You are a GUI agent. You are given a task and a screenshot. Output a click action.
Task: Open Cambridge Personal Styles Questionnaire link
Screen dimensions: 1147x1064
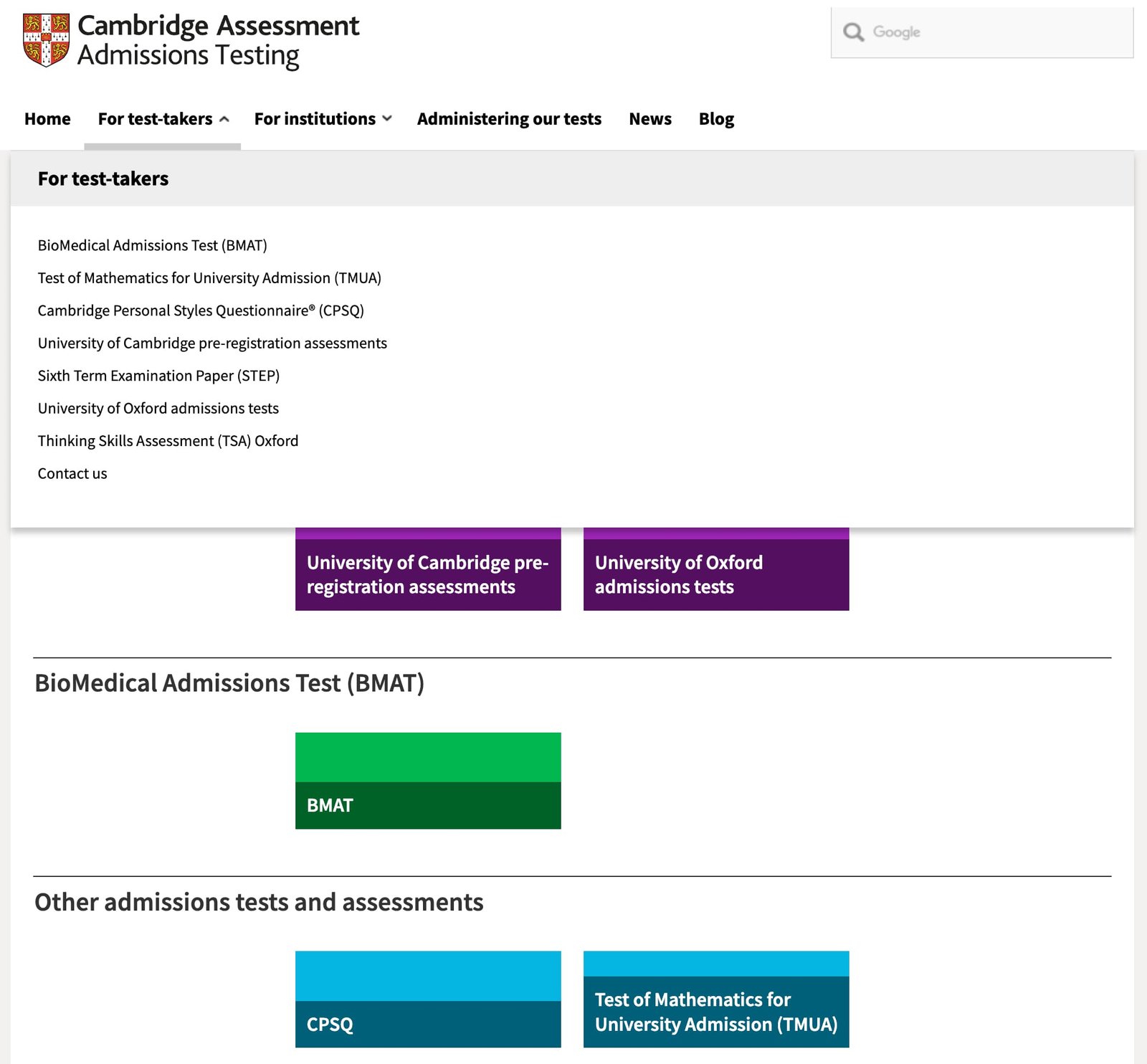[x=201, y=310]
